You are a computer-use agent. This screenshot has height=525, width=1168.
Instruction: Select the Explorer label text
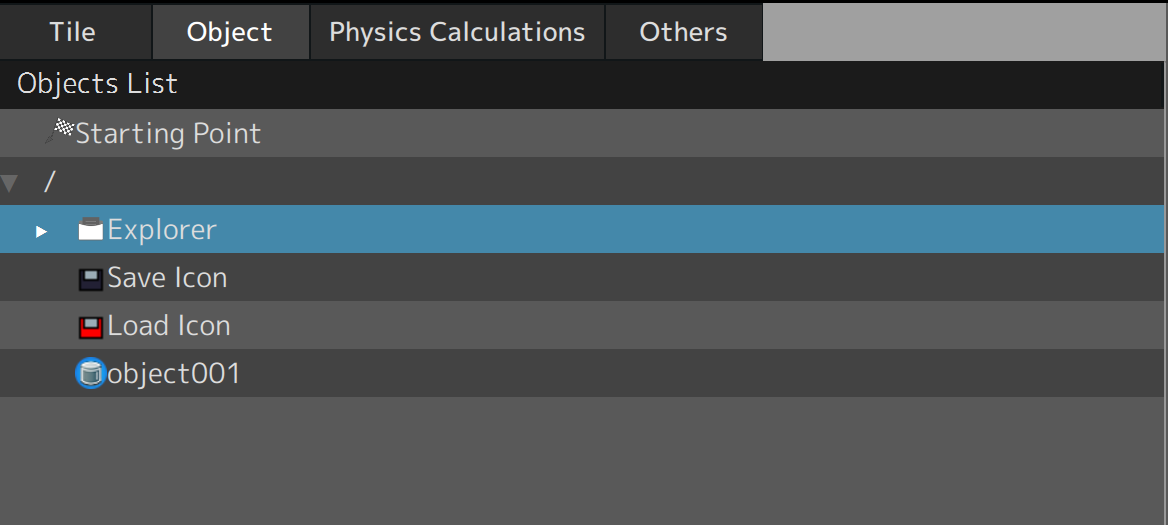(162, 230)
